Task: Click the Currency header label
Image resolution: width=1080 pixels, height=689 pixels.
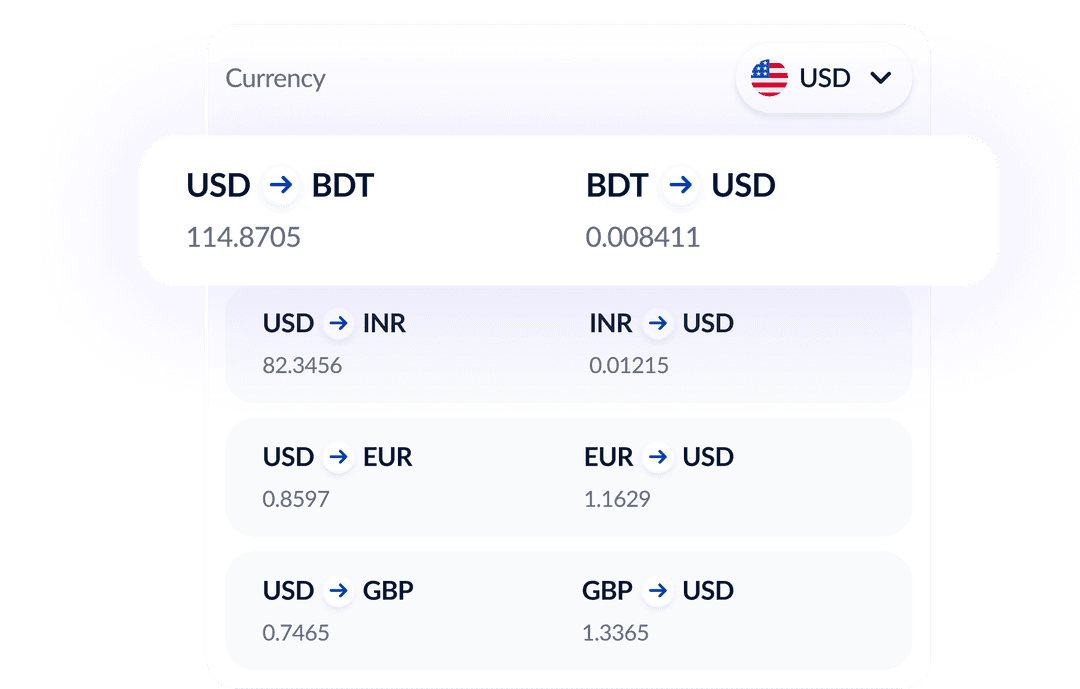Action: 275,78
